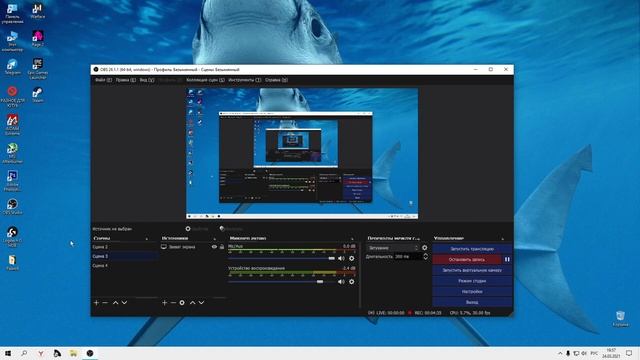Pause the recording with the pause icon
Image resolution: width=640 pixels, height=360 pixels.
(507, 260)
